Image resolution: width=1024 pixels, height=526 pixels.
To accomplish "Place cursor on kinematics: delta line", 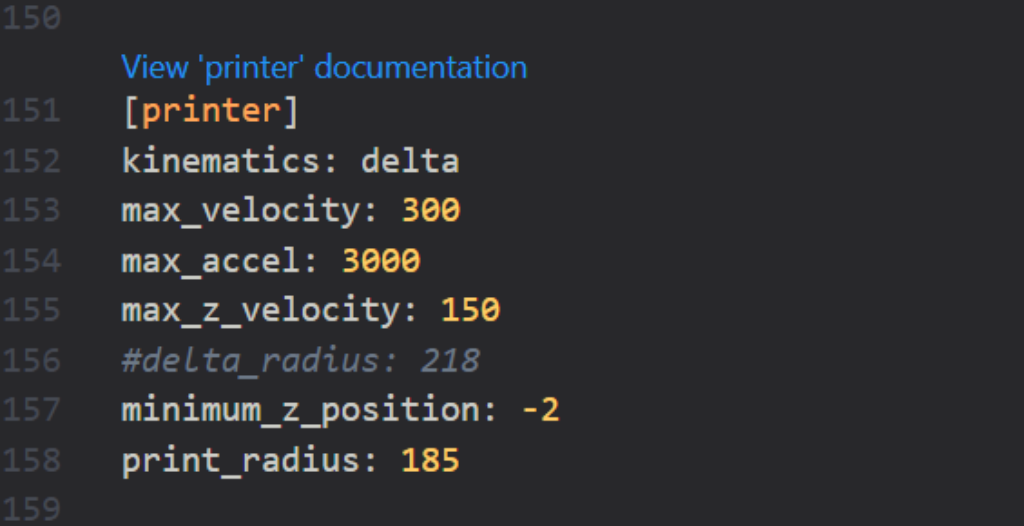I will (291, 161).
